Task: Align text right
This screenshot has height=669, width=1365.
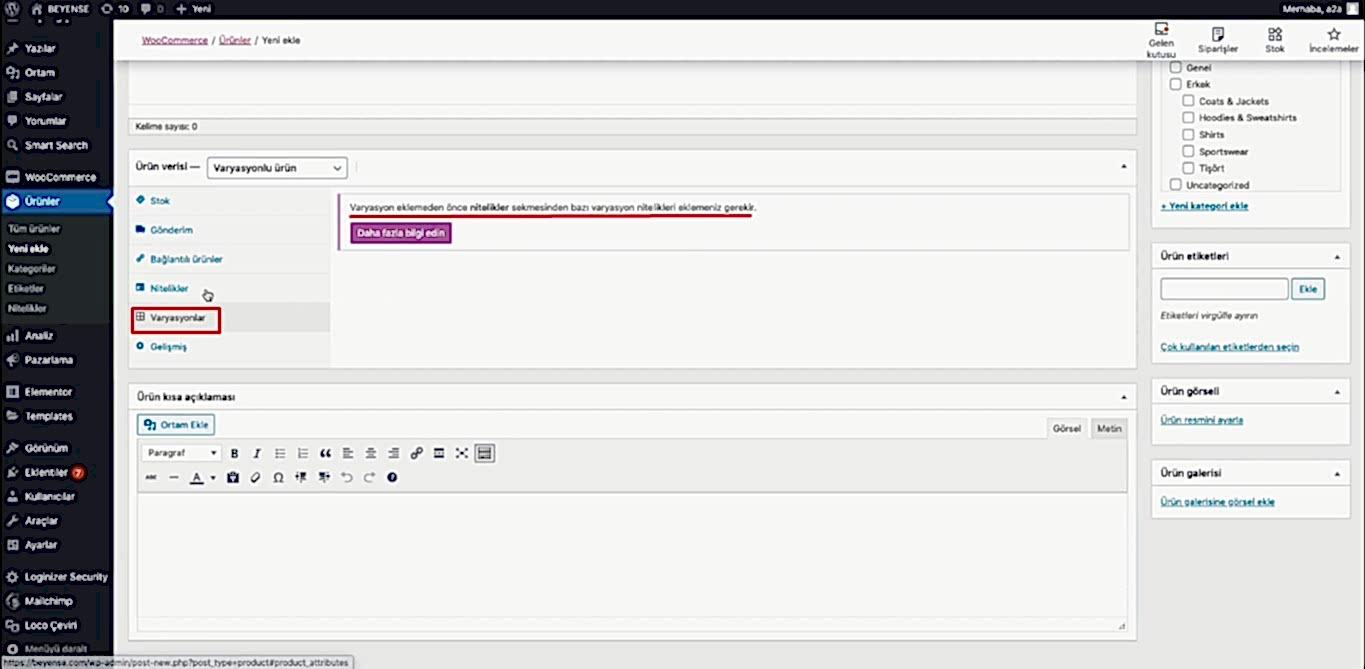Action: tap(394, 453)
